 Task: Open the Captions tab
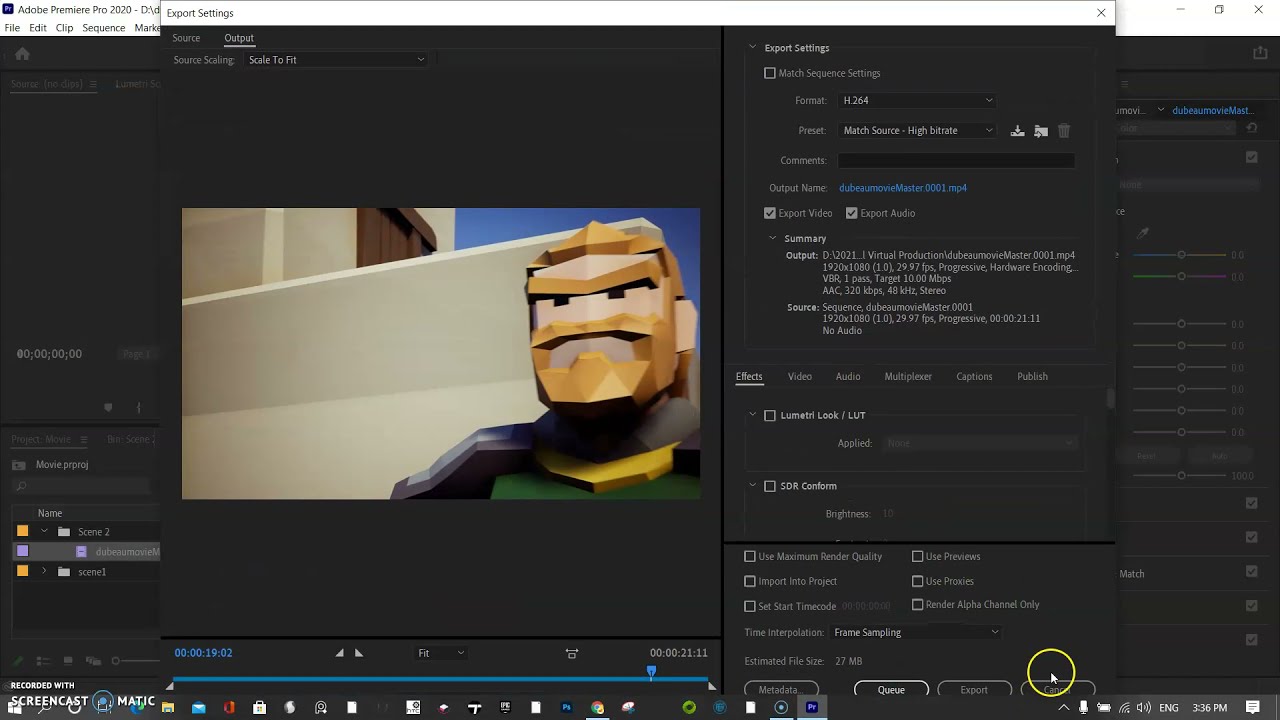(x=974, y=377)
